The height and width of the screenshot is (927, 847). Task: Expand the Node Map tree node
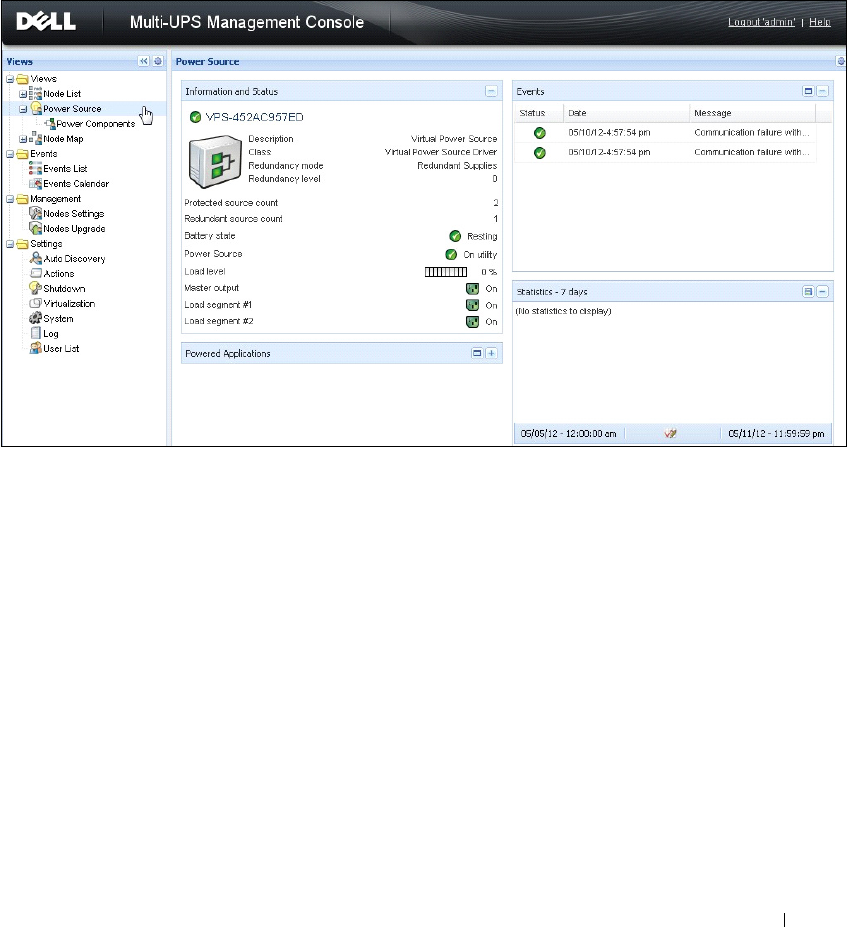pyautogui.click(x=22, y=139)
